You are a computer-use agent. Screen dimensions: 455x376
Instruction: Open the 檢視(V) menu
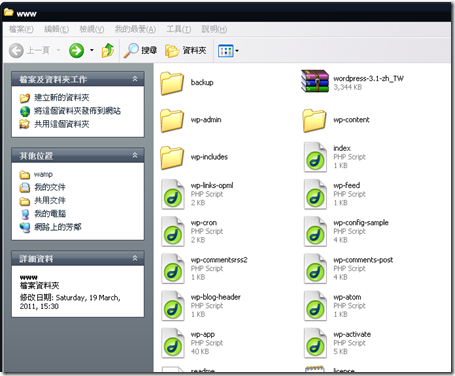[92, 29]
